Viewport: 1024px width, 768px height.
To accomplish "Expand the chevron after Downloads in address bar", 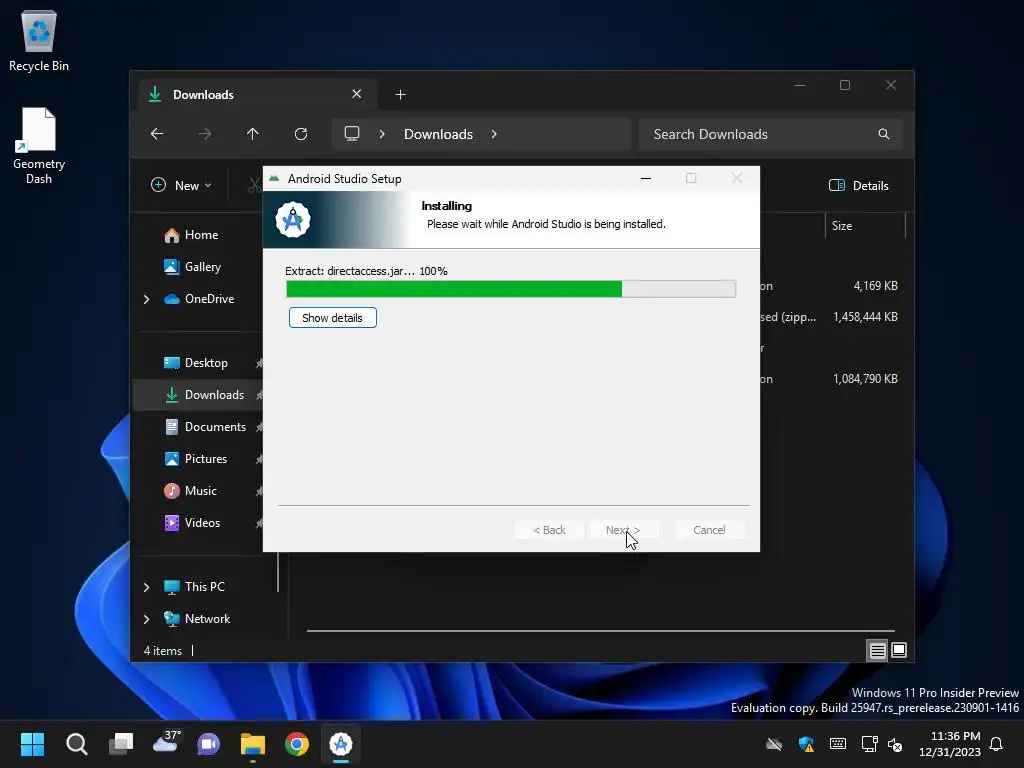I will click(494, 134).
